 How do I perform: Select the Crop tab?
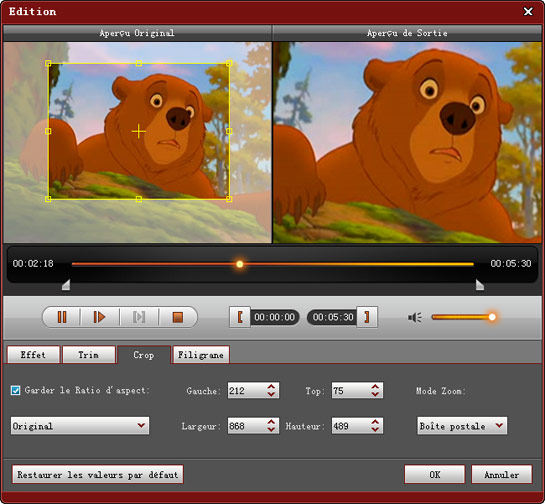(144, 355)
